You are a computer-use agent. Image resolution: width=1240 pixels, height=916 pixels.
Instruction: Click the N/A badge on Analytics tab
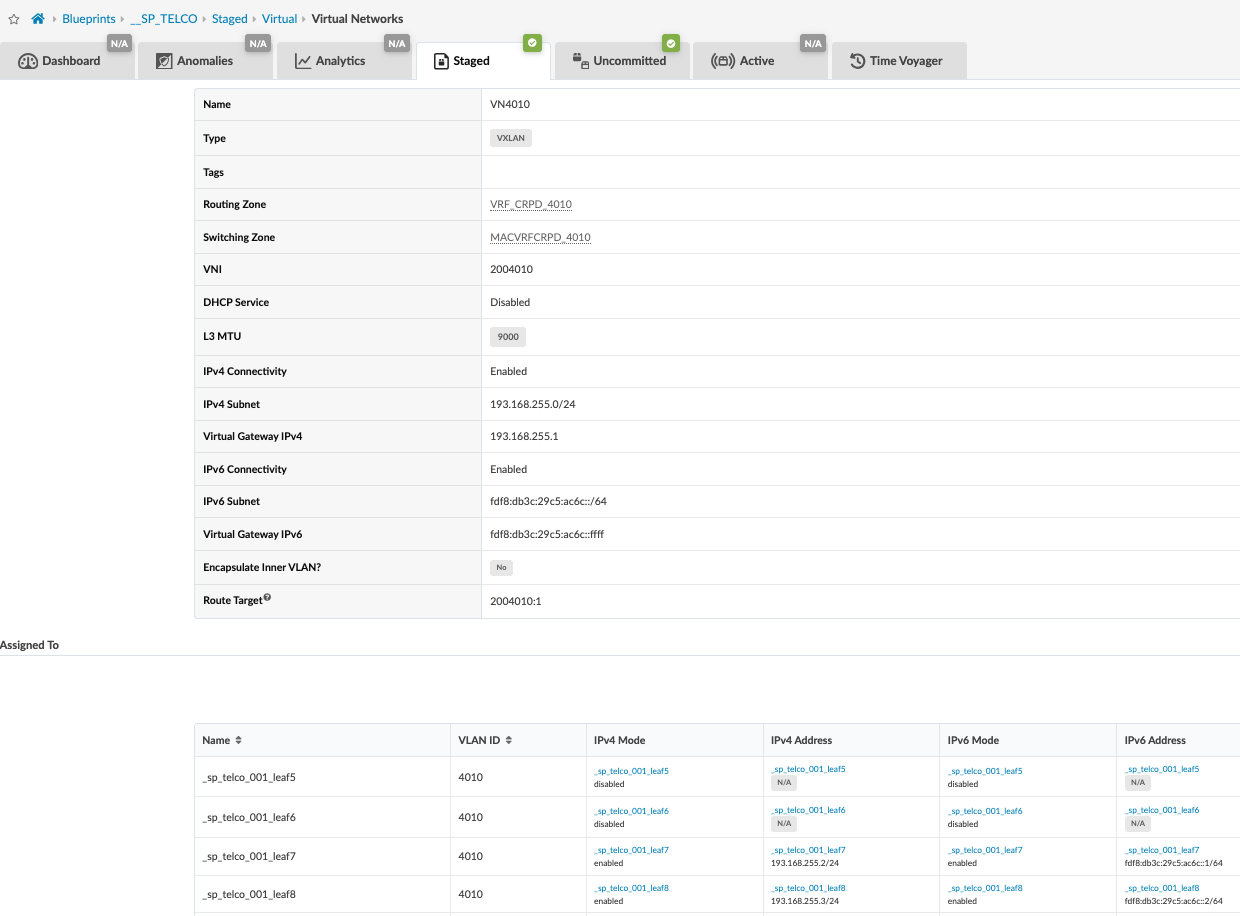pos(397,43)
